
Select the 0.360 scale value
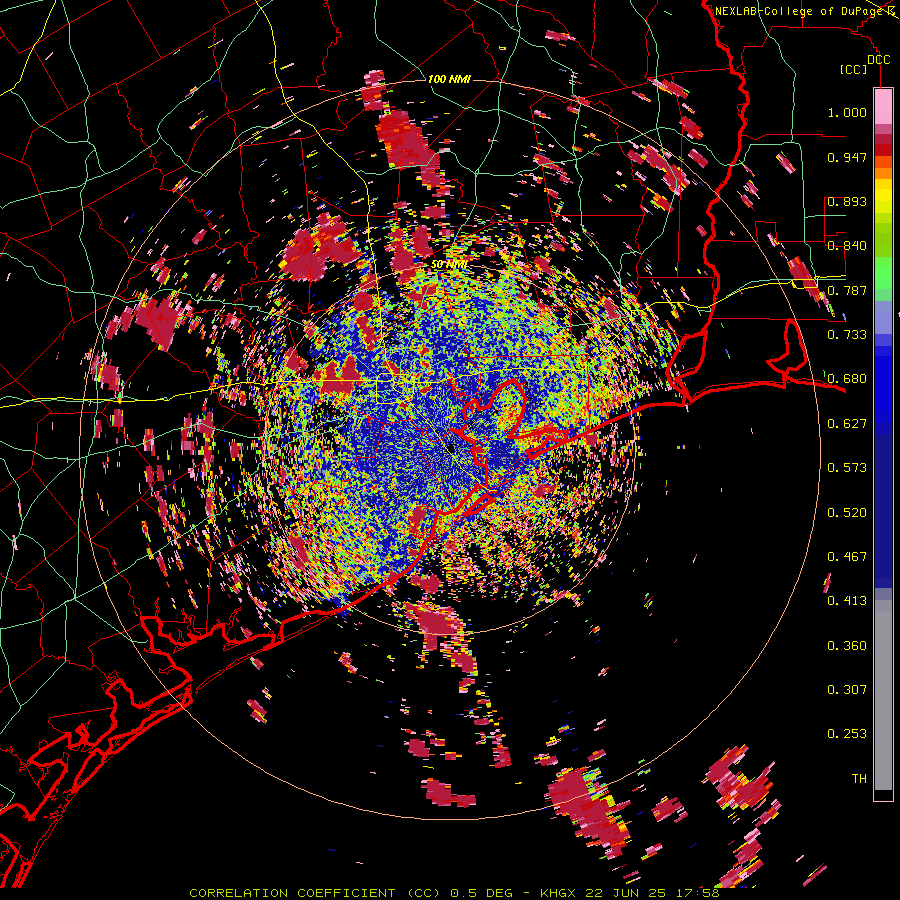847,646
